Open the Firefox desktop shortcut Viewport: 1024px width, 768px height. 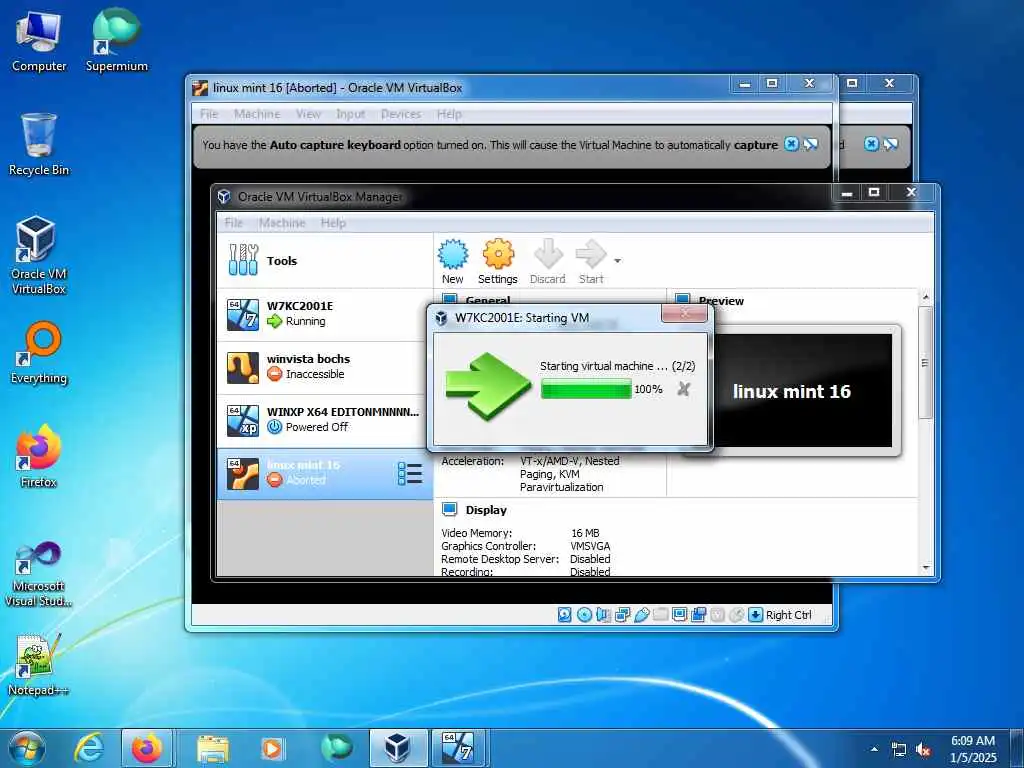[x=39, y=456]
